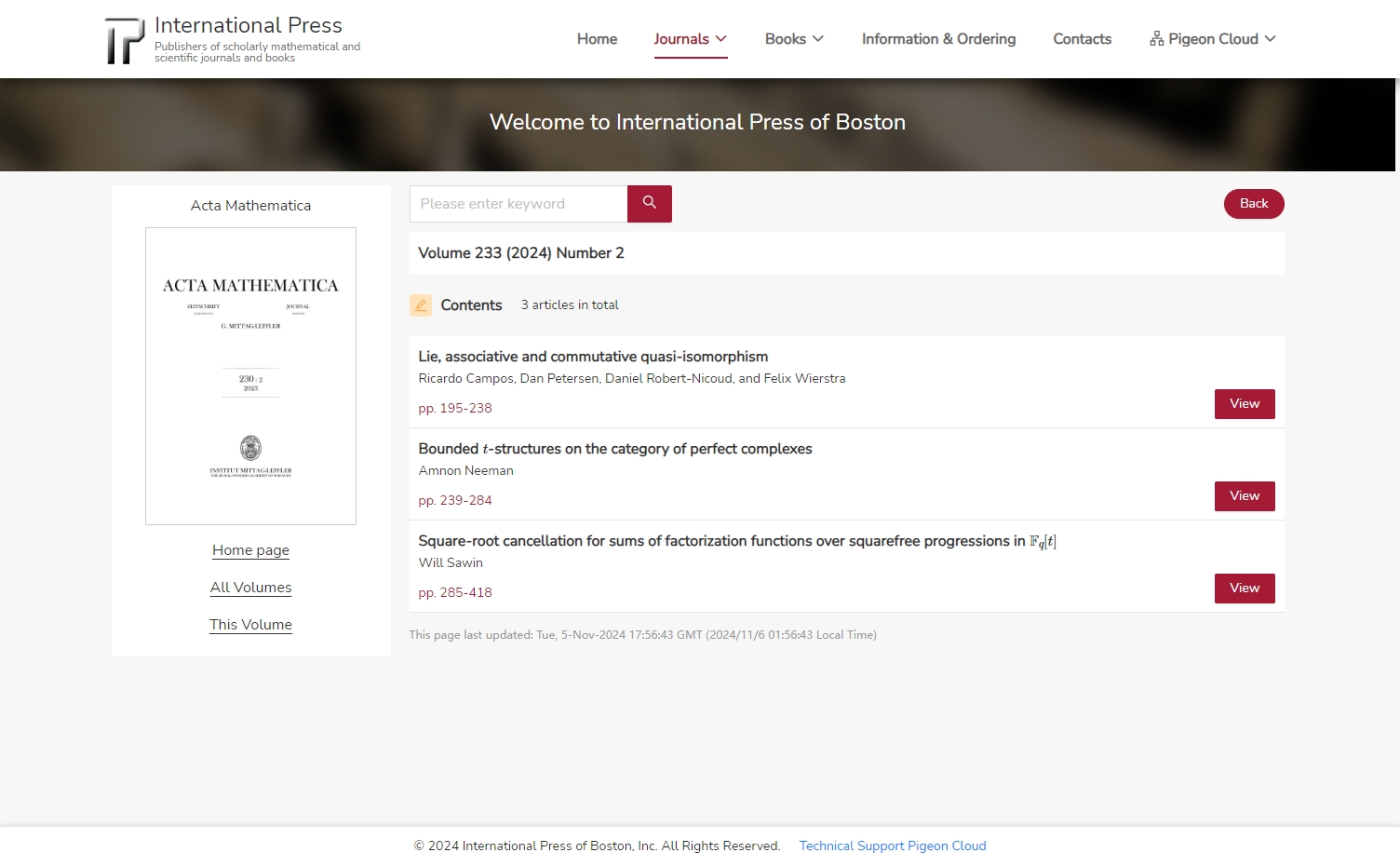Expand the Pigeon Cloud dropdown chevron
This screenshot has width=1400, height=866.
1271,38
